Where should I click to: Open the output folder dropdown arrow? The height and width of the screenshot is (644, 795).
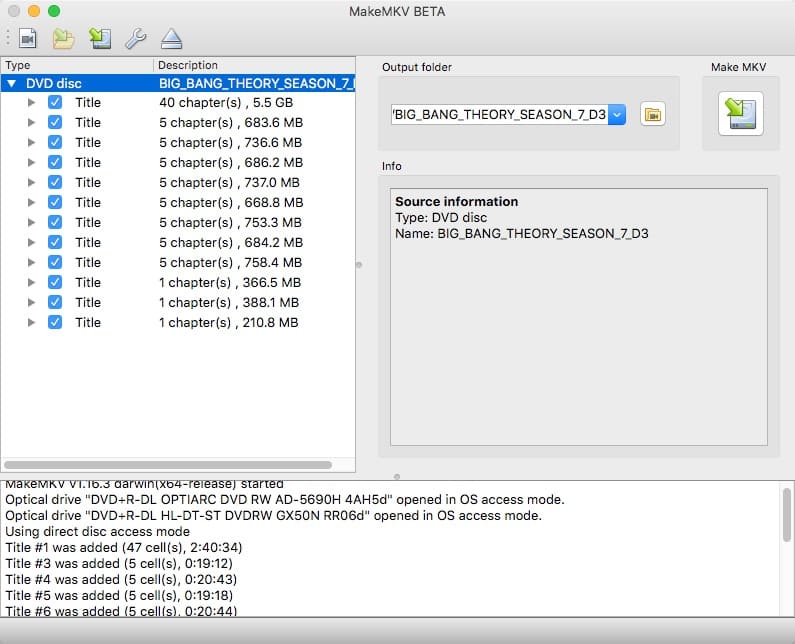617,114
